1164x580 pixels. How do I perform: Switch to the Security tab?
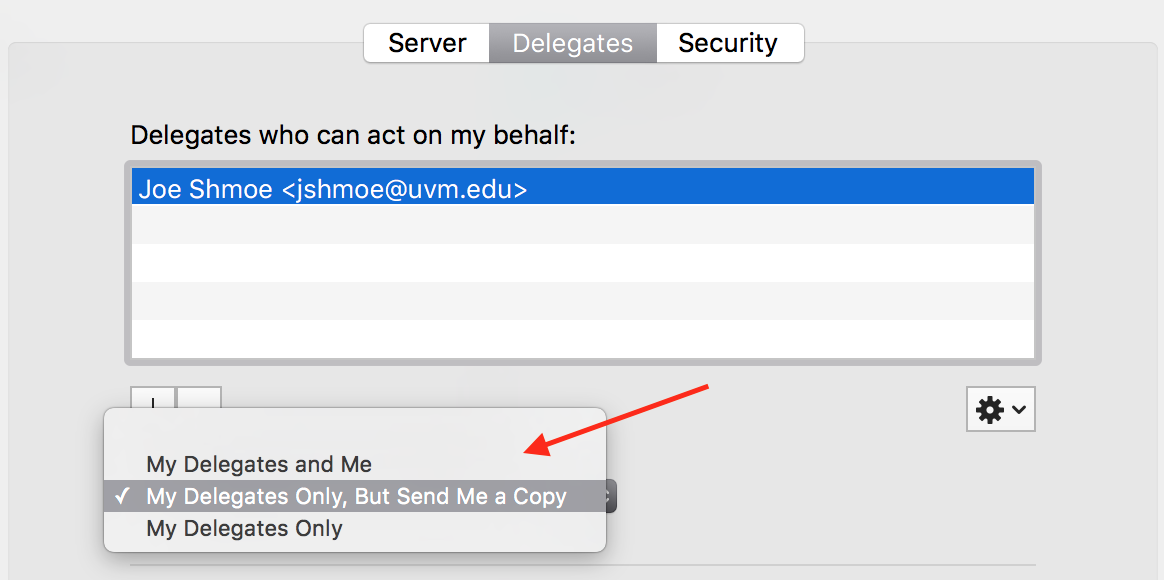click(x=729, y=43)
